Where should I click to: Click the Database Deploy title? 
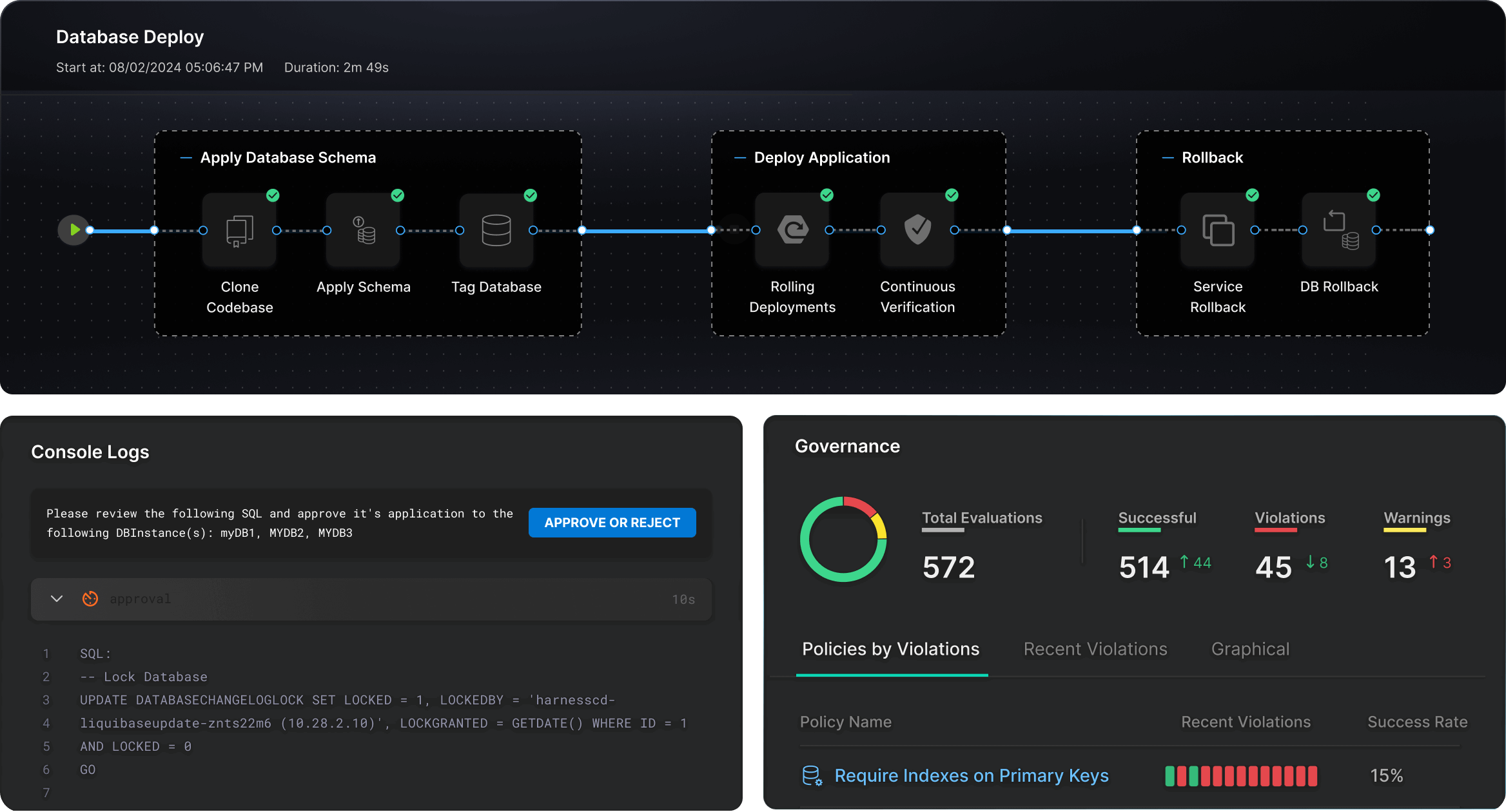pos(130,37)
